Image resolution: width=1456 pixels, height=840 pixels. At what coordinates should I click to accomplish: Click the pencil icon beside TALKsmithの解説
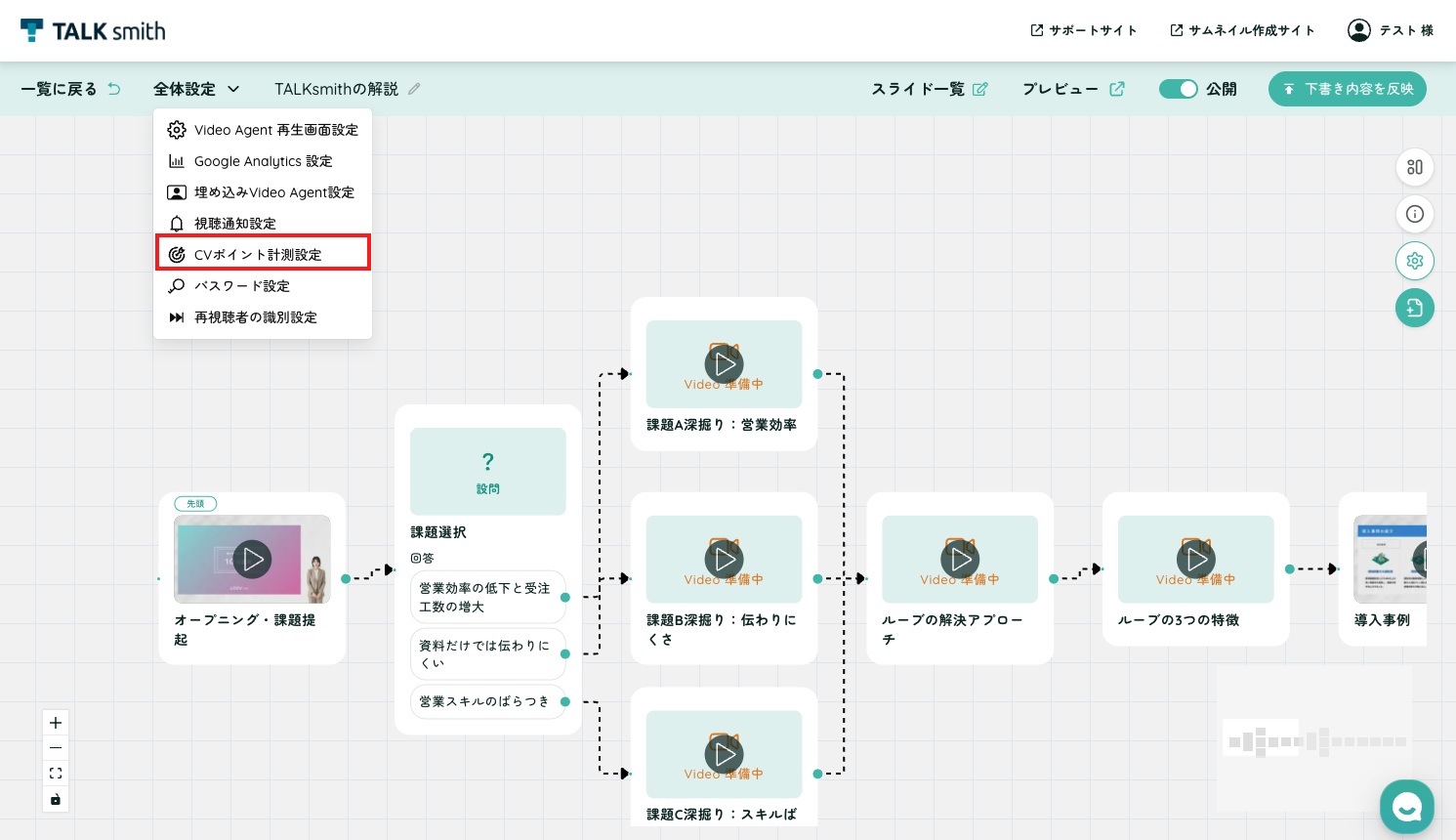coord(414,89)
